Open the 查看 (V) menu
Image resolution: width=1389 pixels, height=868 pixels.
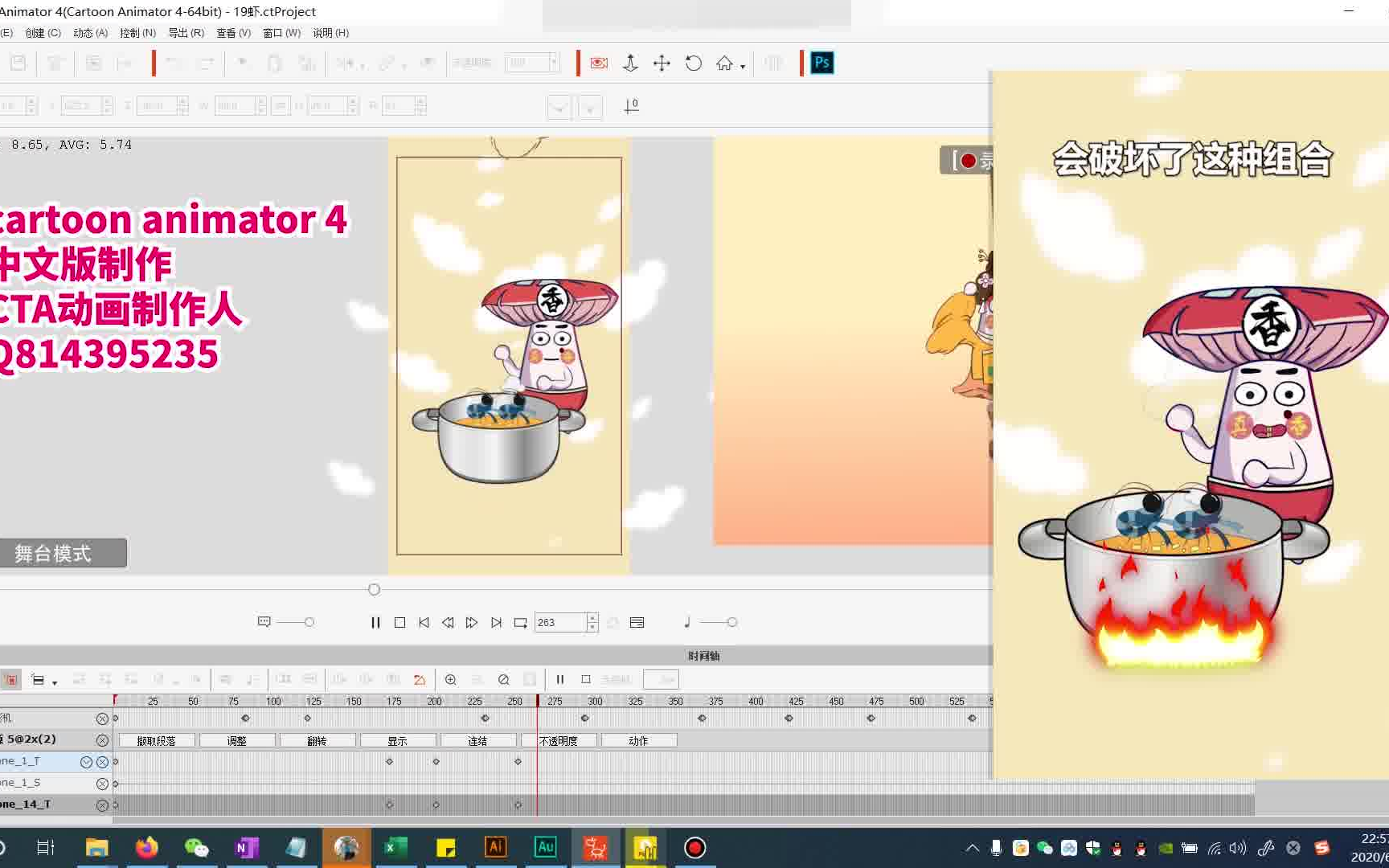[x=233, y=33]
